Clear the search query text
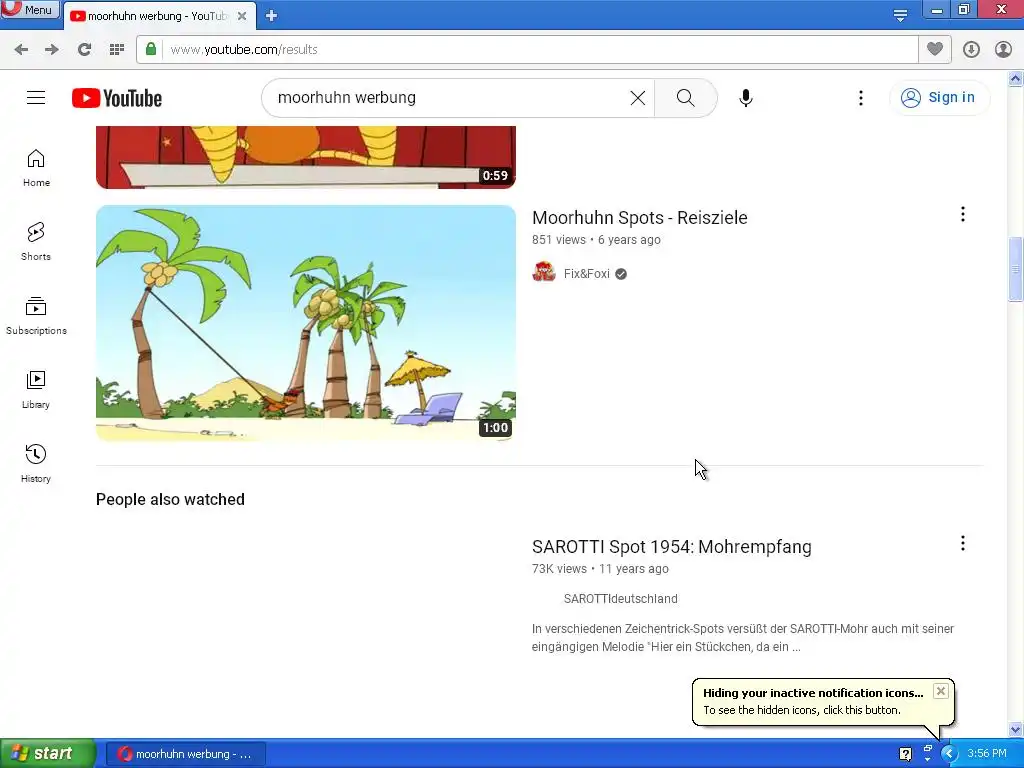Image resolution: width=1024 pixels, height=768 pixels. [637, 98]
